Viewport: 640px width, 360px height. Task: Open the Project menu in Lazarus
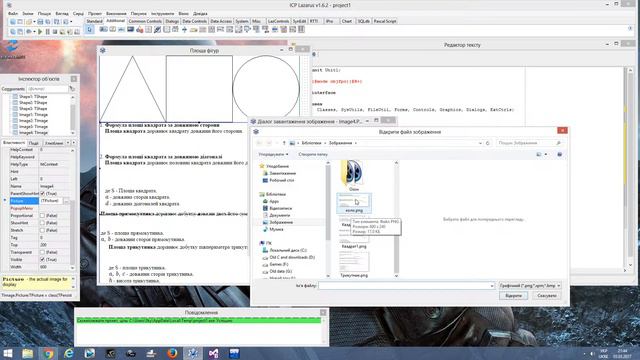coord(95,13)
